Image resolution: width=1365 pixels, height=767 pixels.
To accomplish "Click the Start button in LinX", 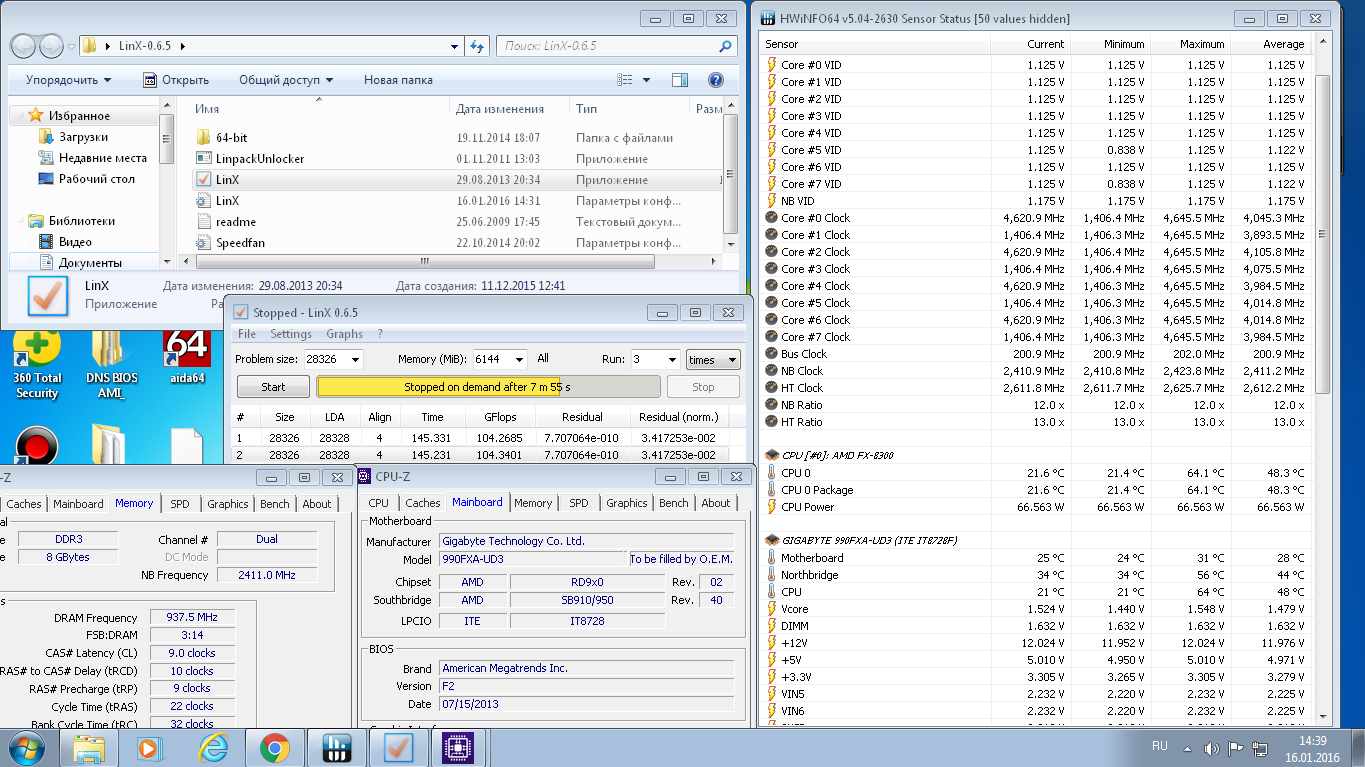I will [273, 387].
